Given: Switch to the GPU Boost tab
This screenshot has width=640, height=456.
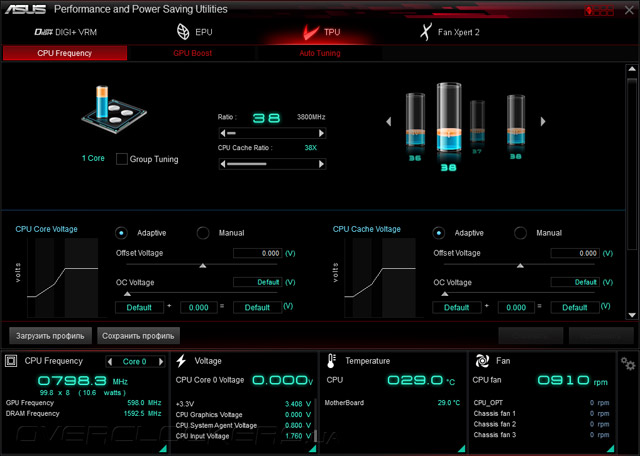Looking at the screenshot, I should (x=192, y=53).
